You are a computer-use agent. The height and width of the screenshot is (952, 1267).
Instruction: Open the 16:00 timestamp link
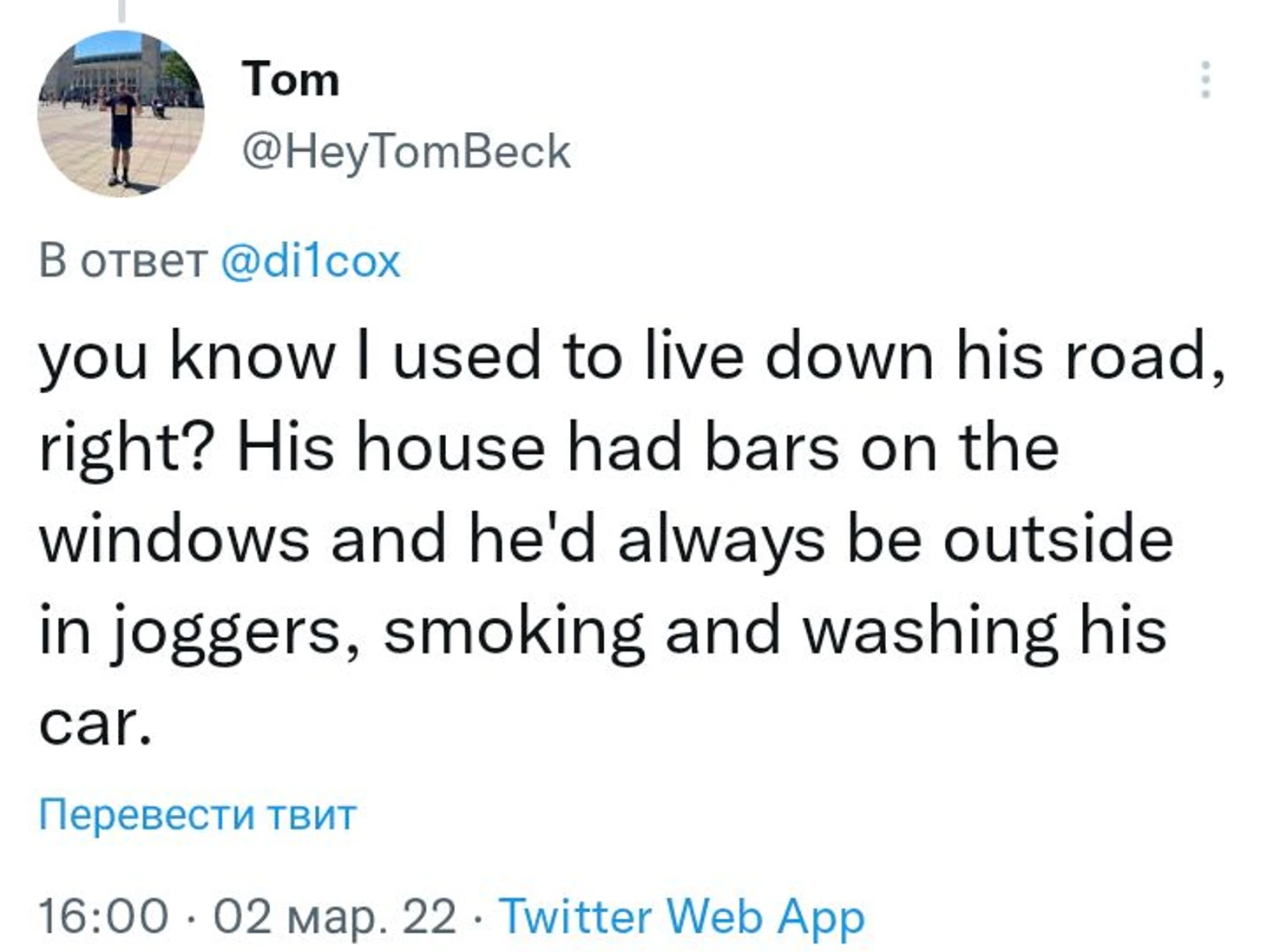pyautogui.click(x=103, y=916)
